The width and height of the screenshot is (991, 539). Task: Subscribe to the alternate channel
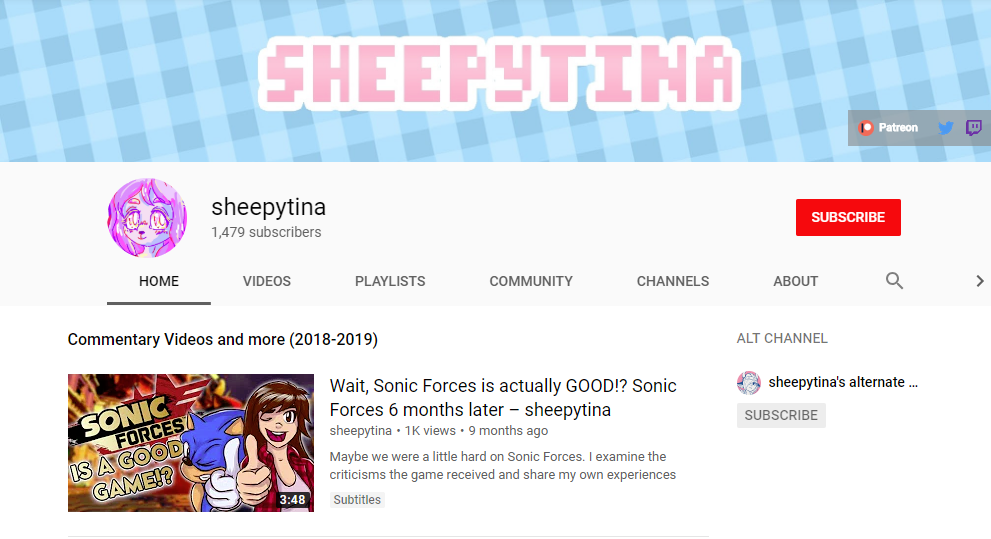(x=781, y=415)
